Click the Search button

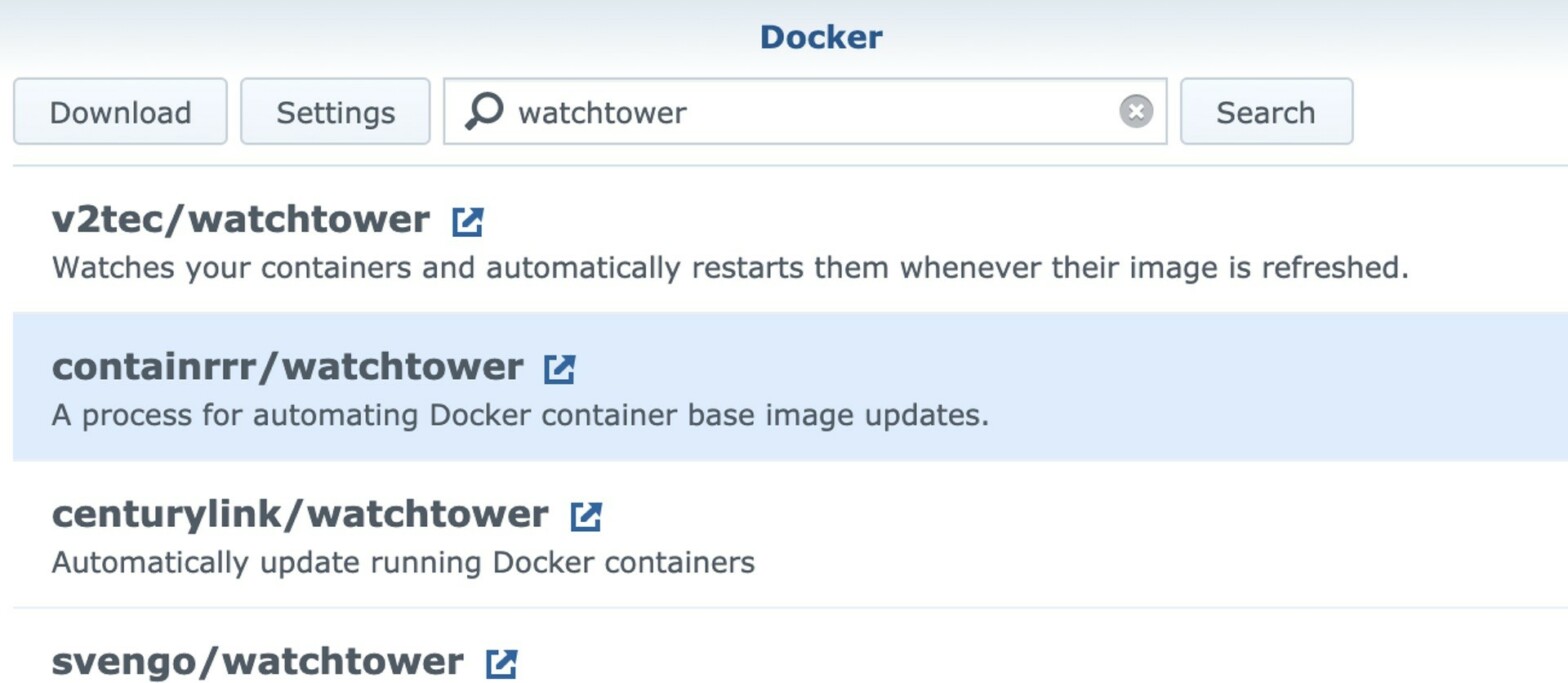1266,112
